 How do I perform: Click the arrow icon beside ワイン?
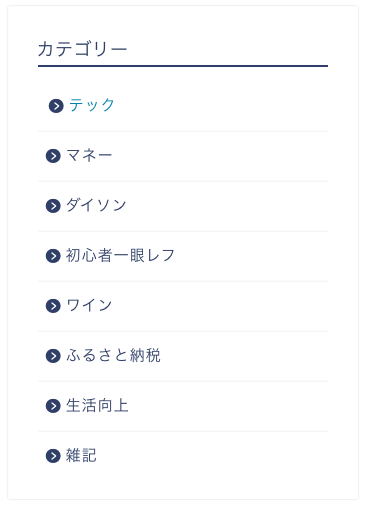coord(53,306)
